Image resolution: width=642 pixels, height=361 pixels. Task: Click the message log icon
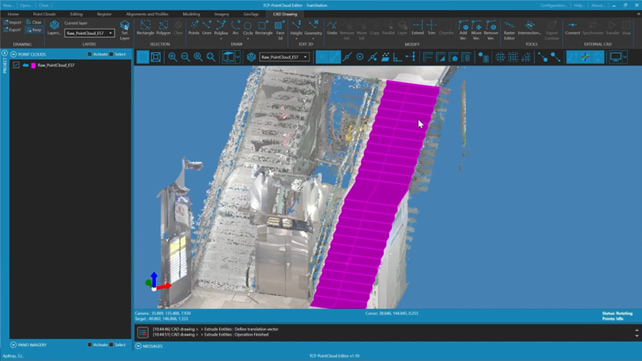point(142,332)
